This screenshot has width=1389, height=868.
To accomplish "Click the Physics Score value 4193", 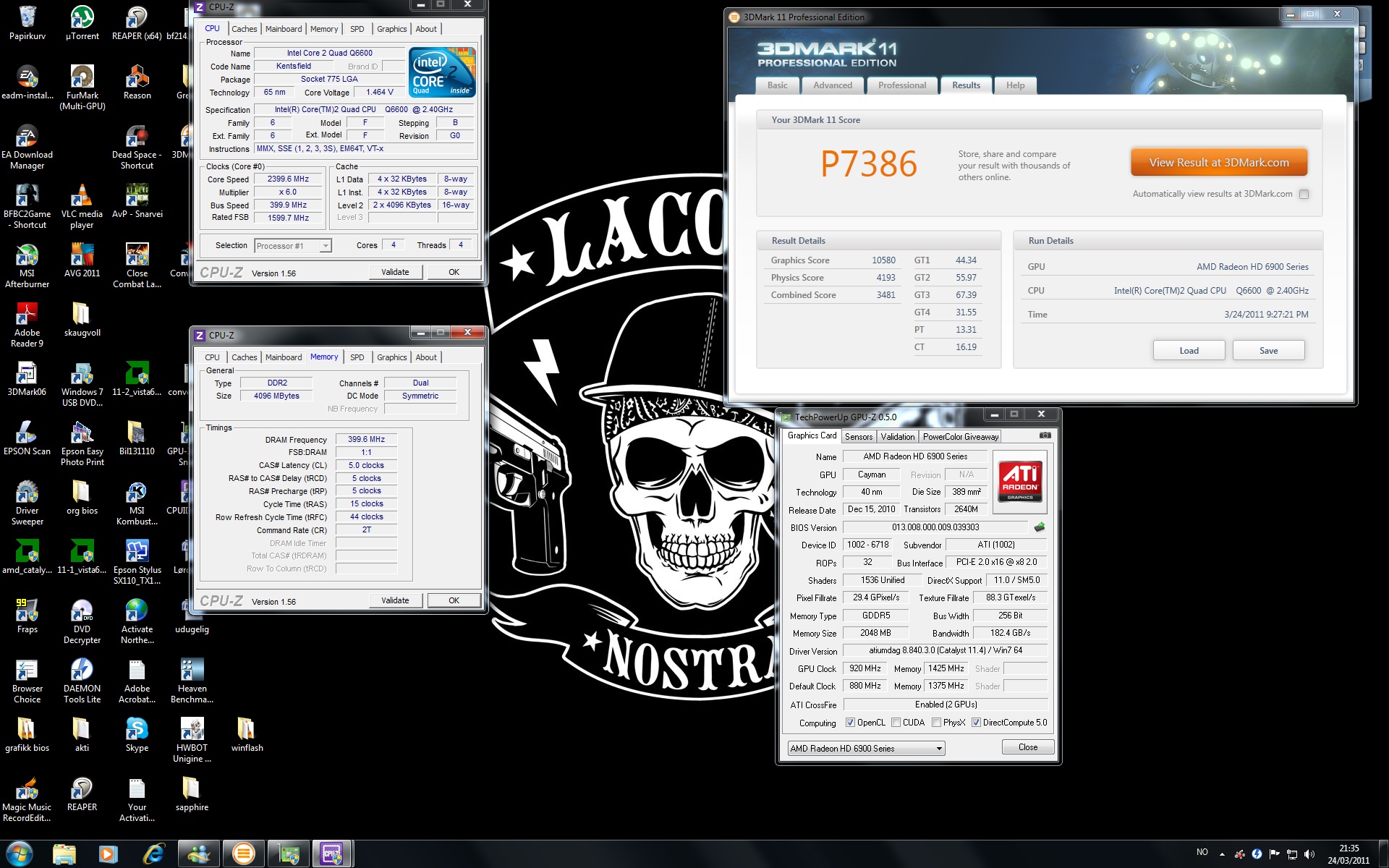I will coord(885,278).
